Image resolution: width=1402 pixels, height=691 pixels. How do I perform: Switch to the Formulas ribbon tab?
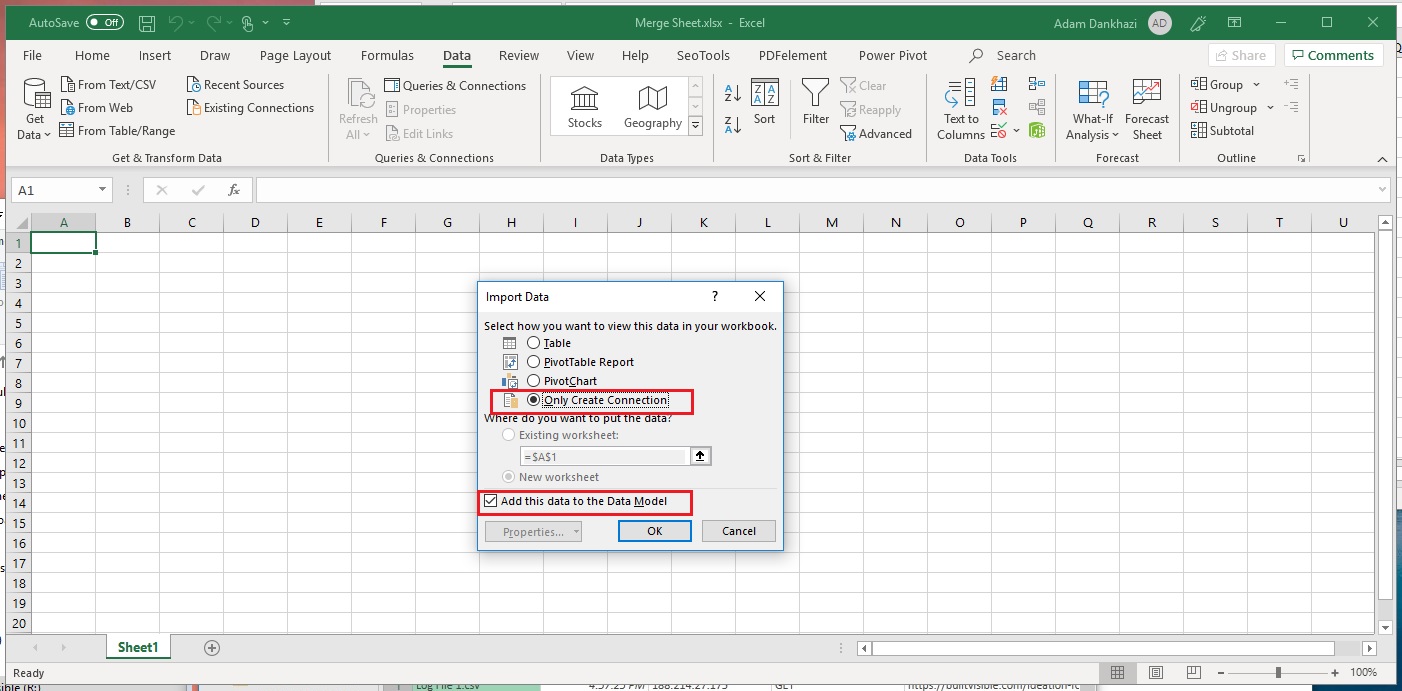tap(387, 55)
